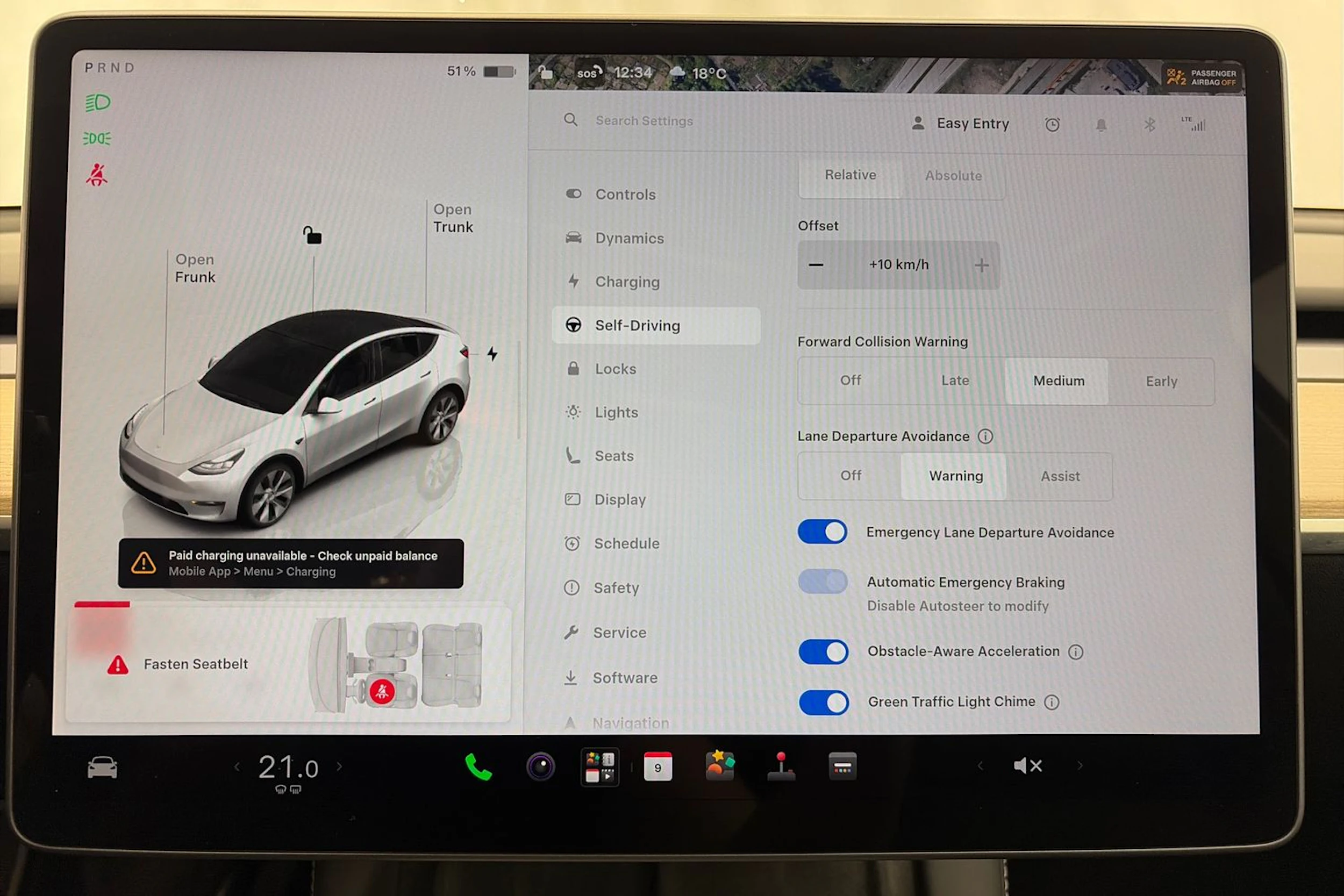Toggle Green Traffic Light Chime
The width and height of the screenshot is (1344, 896).
[824, 703]
